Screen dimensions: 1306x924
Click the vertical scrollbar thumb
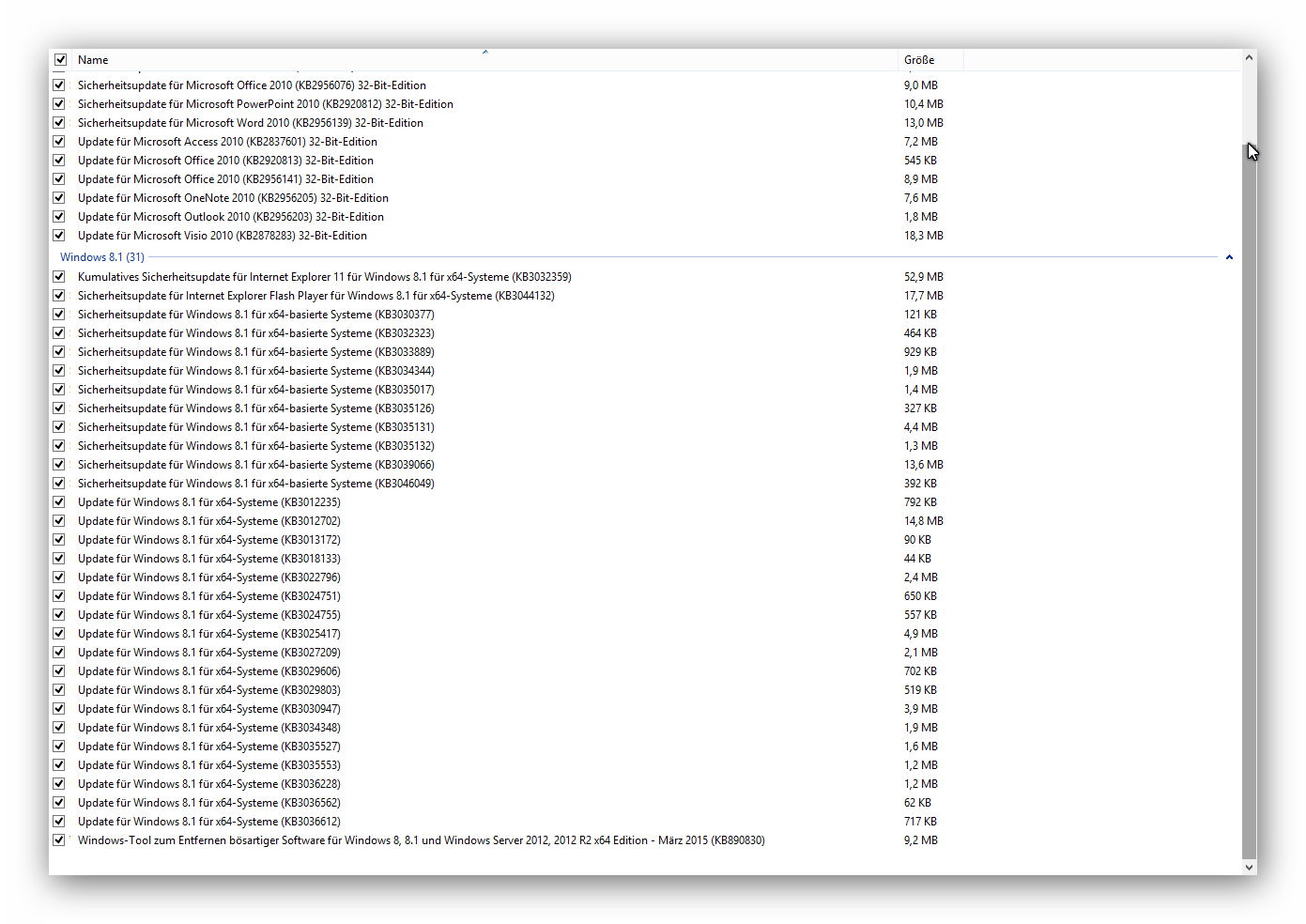tap(1249, 500)
